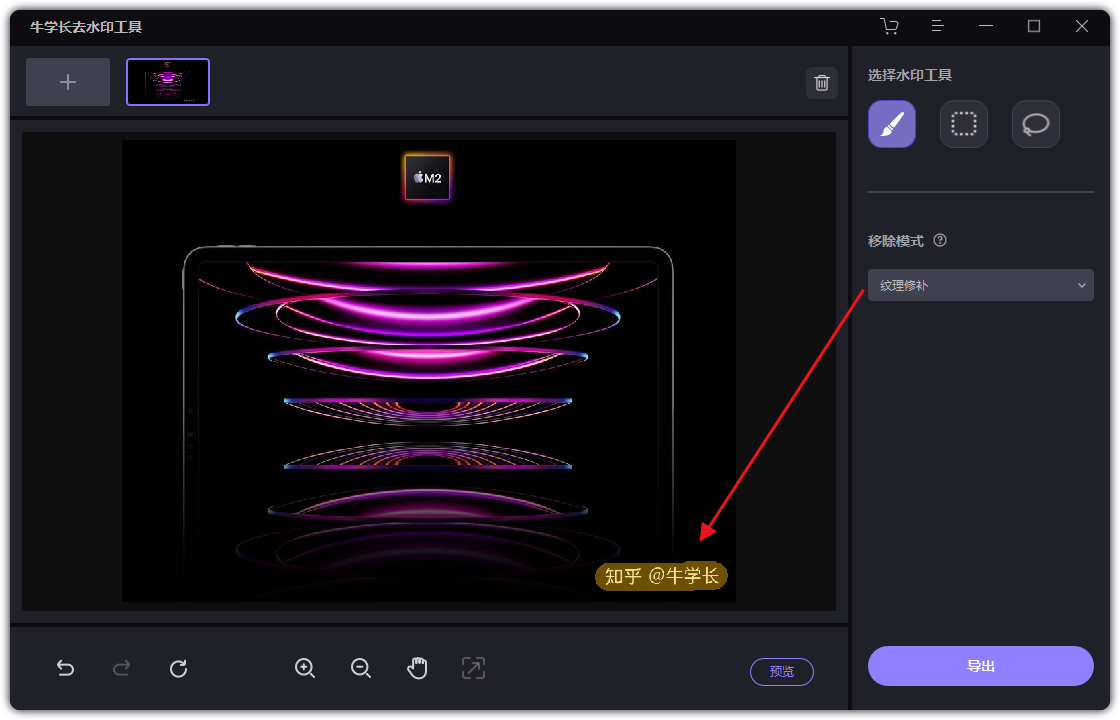Click the 预览 preview button

(x=781, y=671)
